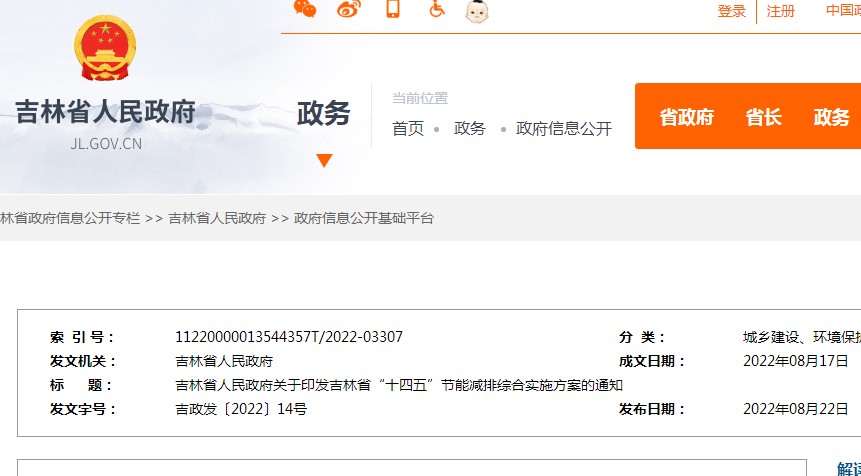Select index number 11220000013544357T/2022-03307
Image resolution: width=861 pixels, height=476 pixels.
tap(289, 337)
